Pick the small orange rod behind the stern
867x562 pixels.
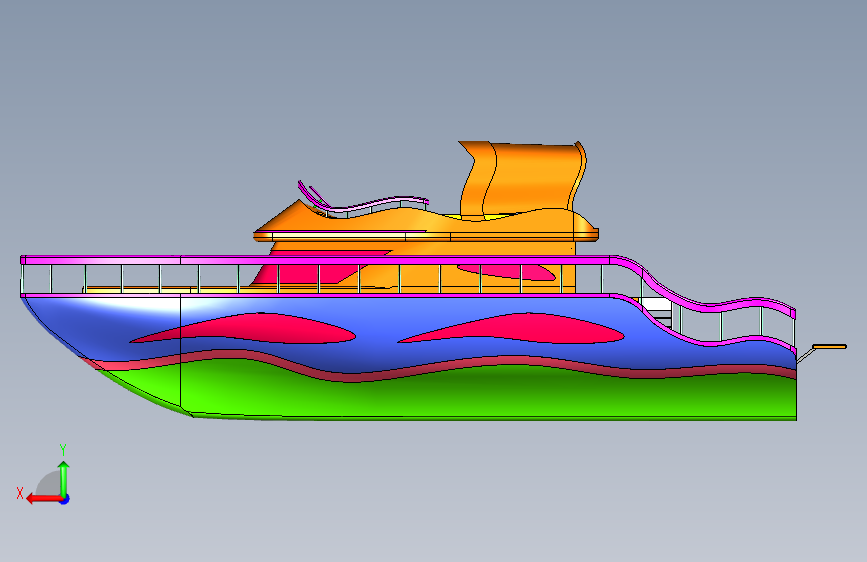[829, 347]
